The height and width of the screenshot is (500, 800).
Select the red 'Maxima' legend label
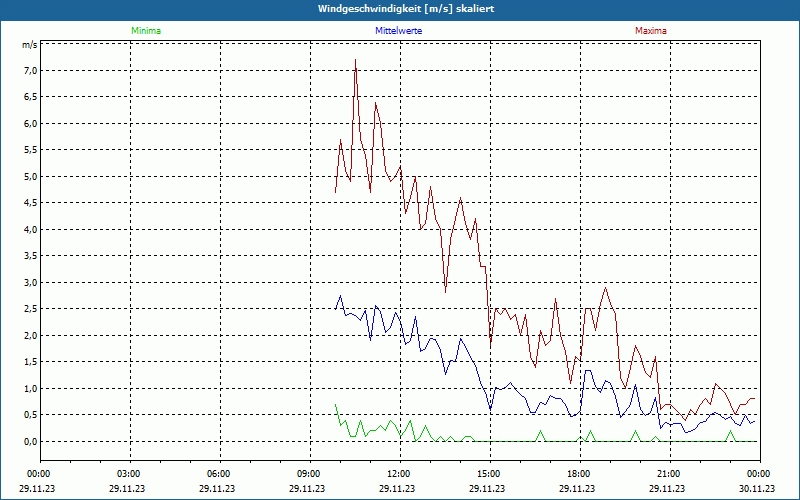651,31
